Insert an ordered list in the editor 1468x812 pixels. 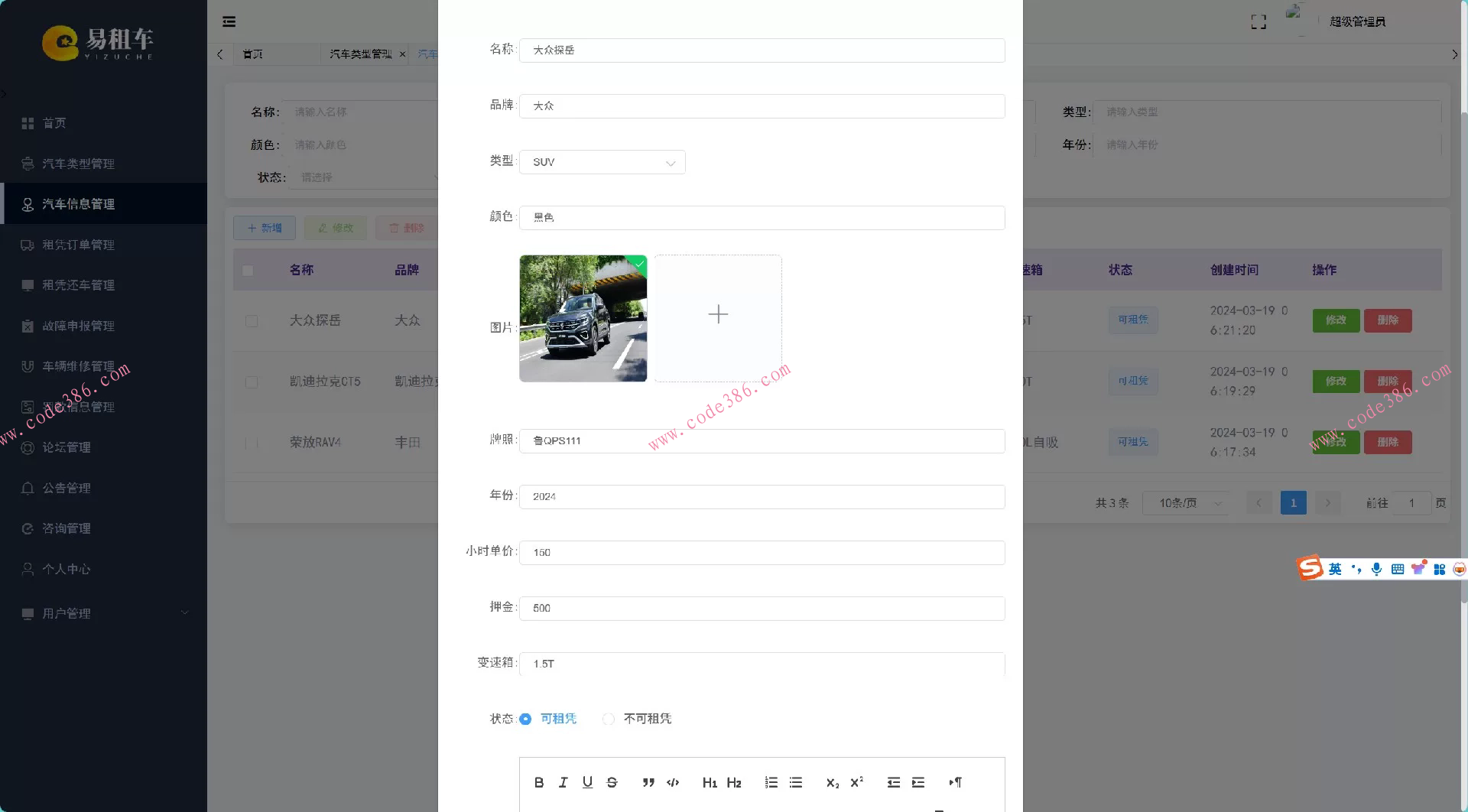coord(771,782)
